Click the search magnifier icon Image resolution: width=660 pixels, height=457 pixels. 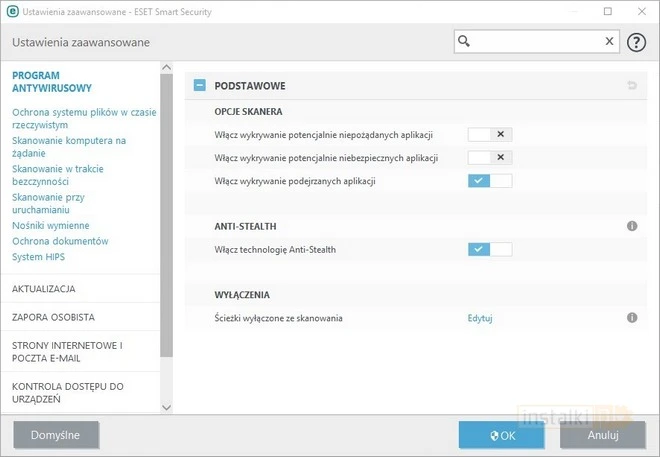pos(464,42)
